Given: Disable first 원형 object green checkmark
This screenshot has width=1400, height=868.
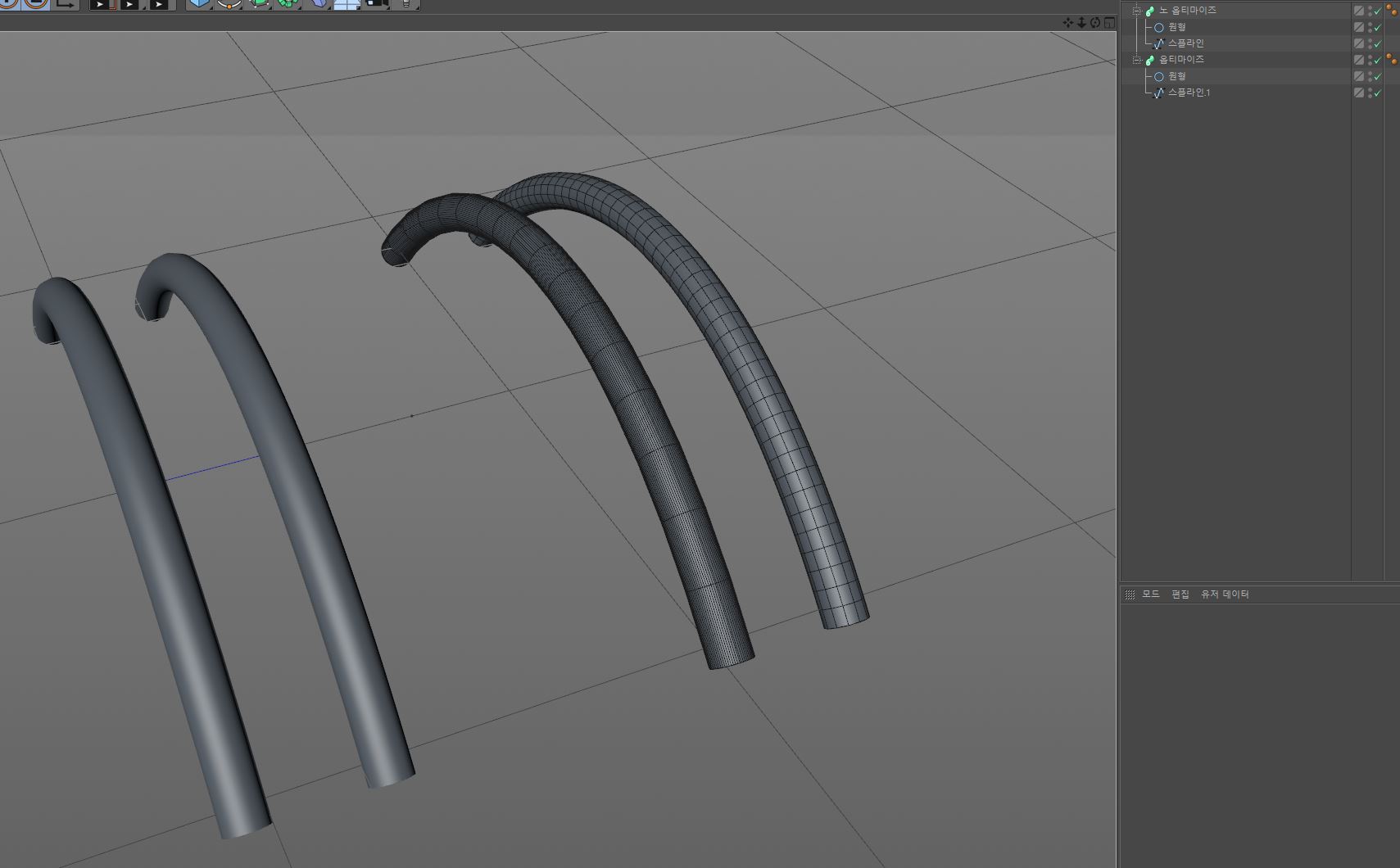Looking at the screenshot, I should [1378, 27].
